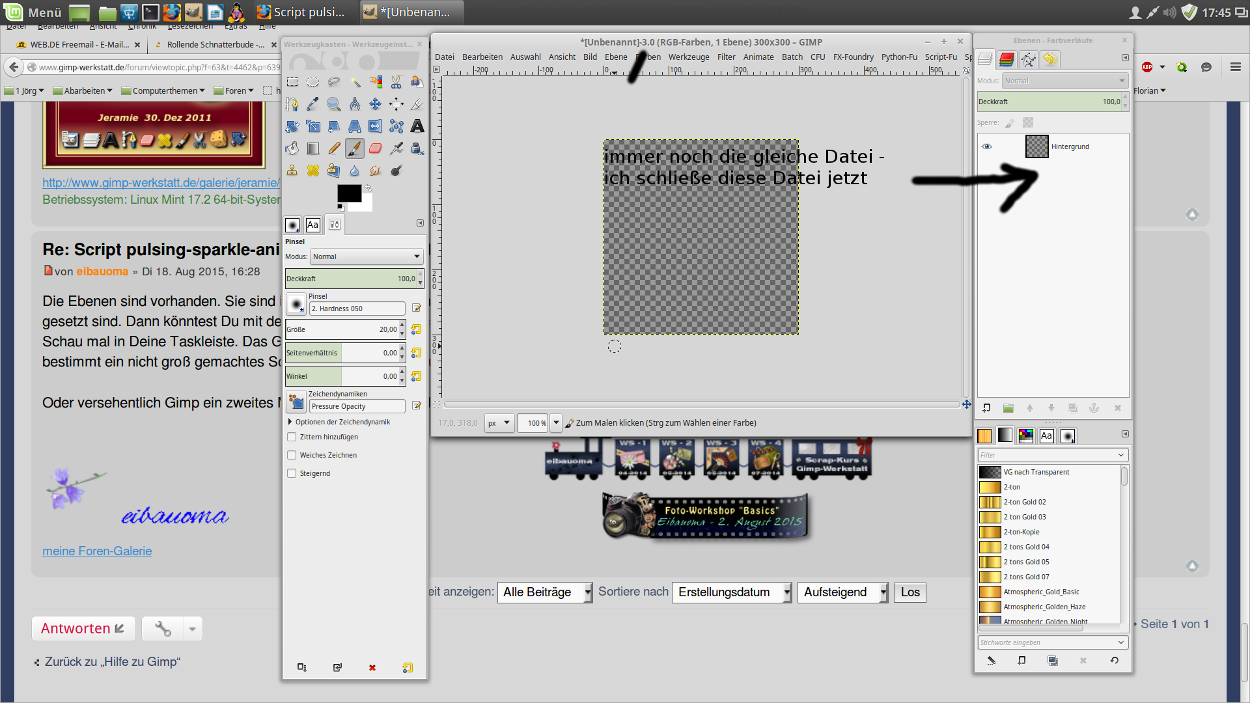The height and width of the screenshot is (703, 1250).
Task: Refresh the gradients list
Action: click(x=1114, y=661)
